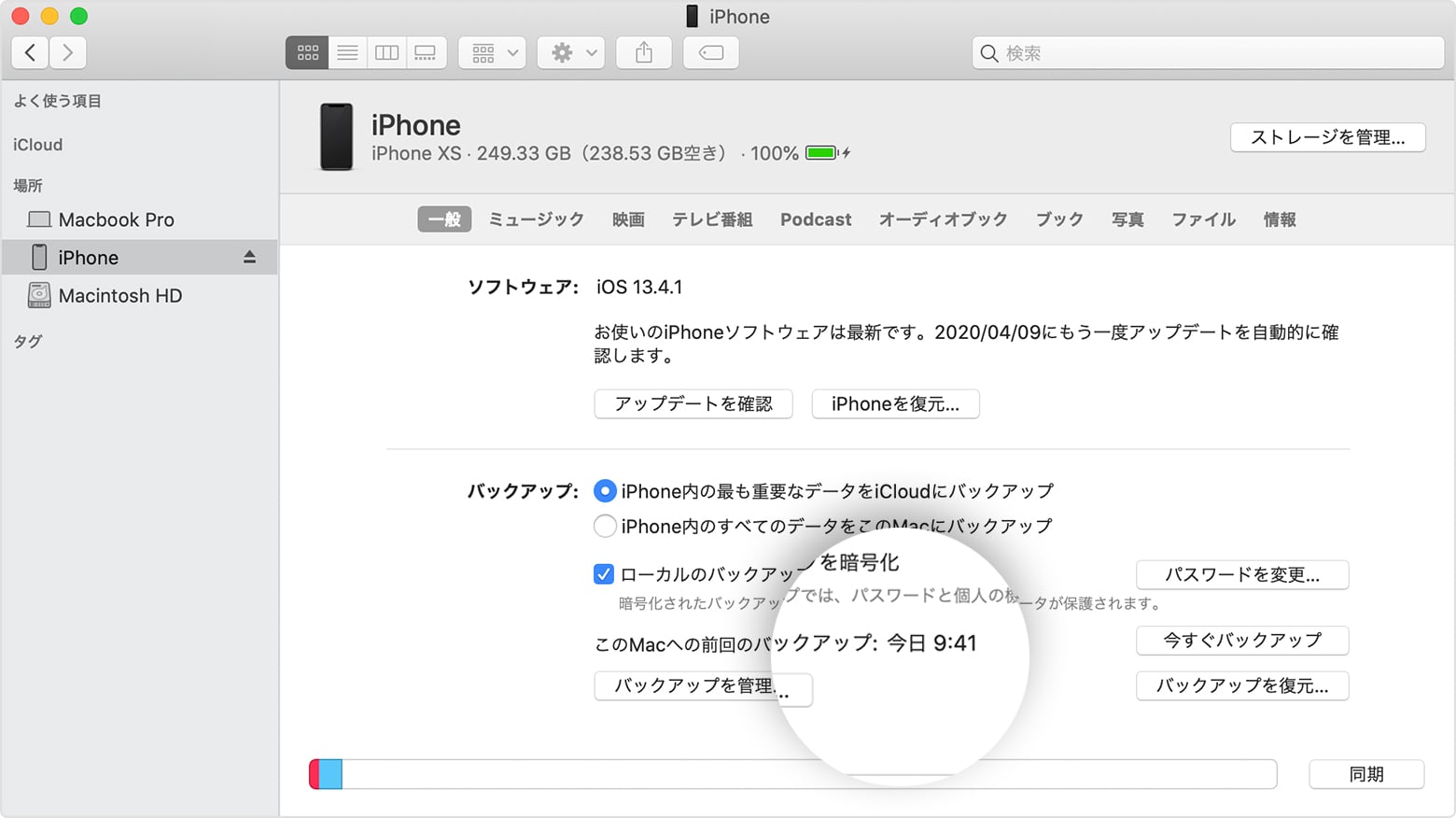Switch to the 写真 tab
The height and width of the screenshot is (818, 1456).
pos(1127,219)
